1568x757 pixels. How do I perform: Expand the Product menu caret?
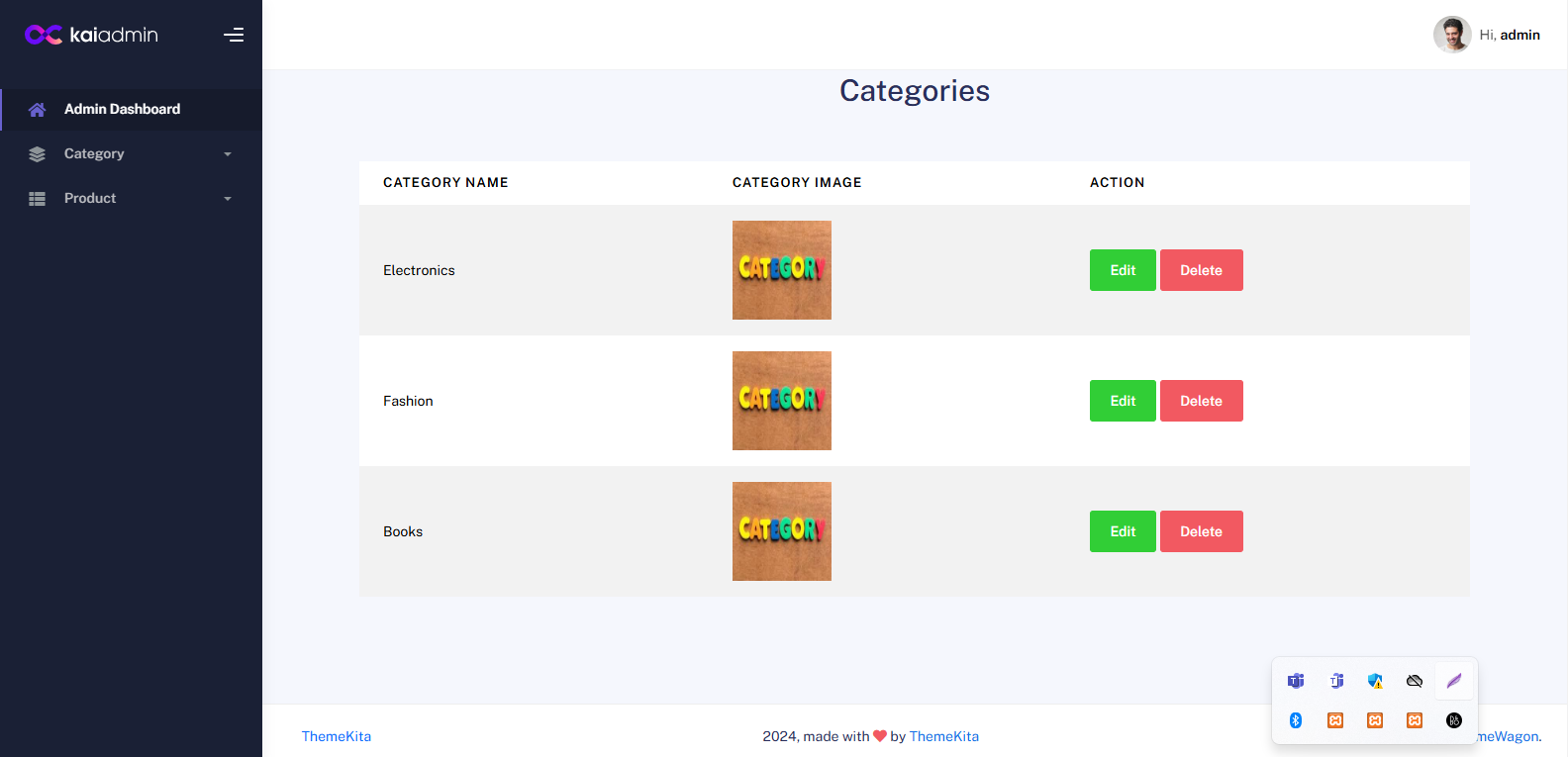(228, 199)
